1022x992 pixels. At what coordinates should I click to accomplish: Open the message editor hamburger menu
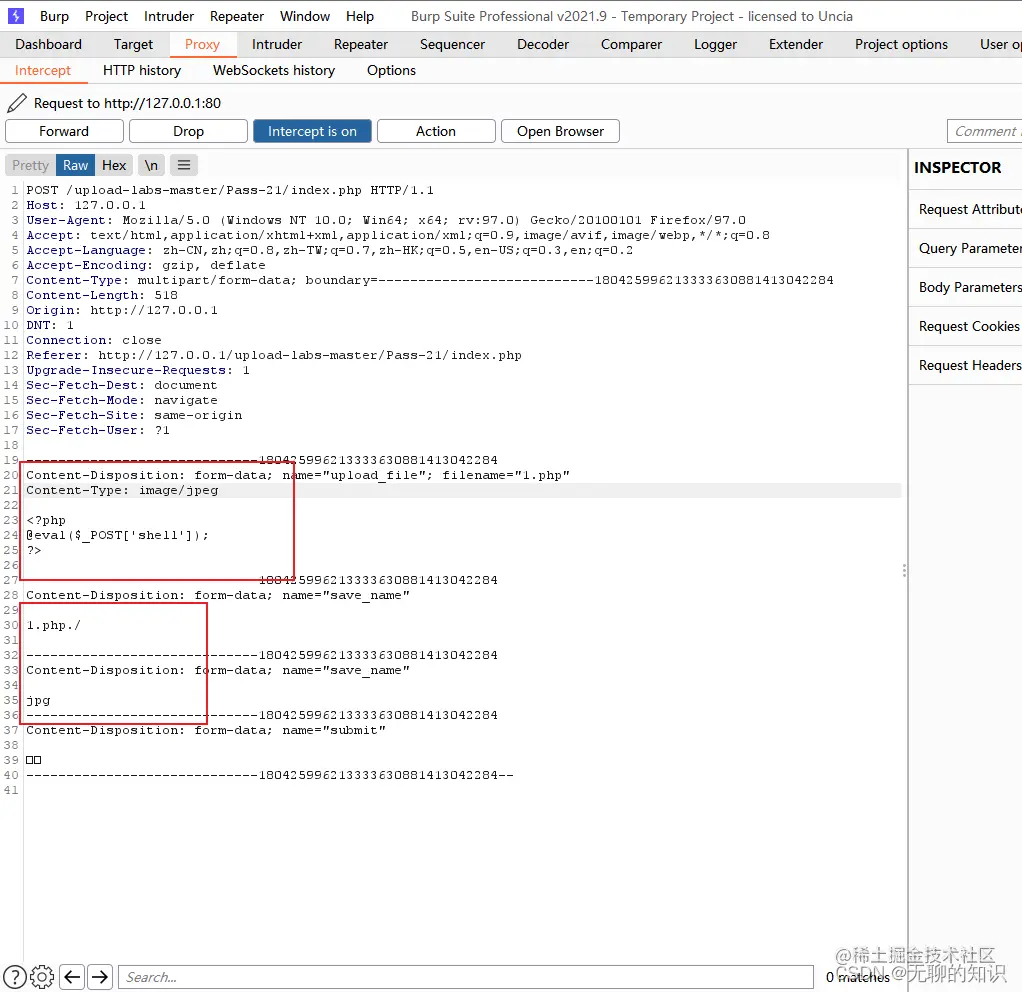pos(184,166)
